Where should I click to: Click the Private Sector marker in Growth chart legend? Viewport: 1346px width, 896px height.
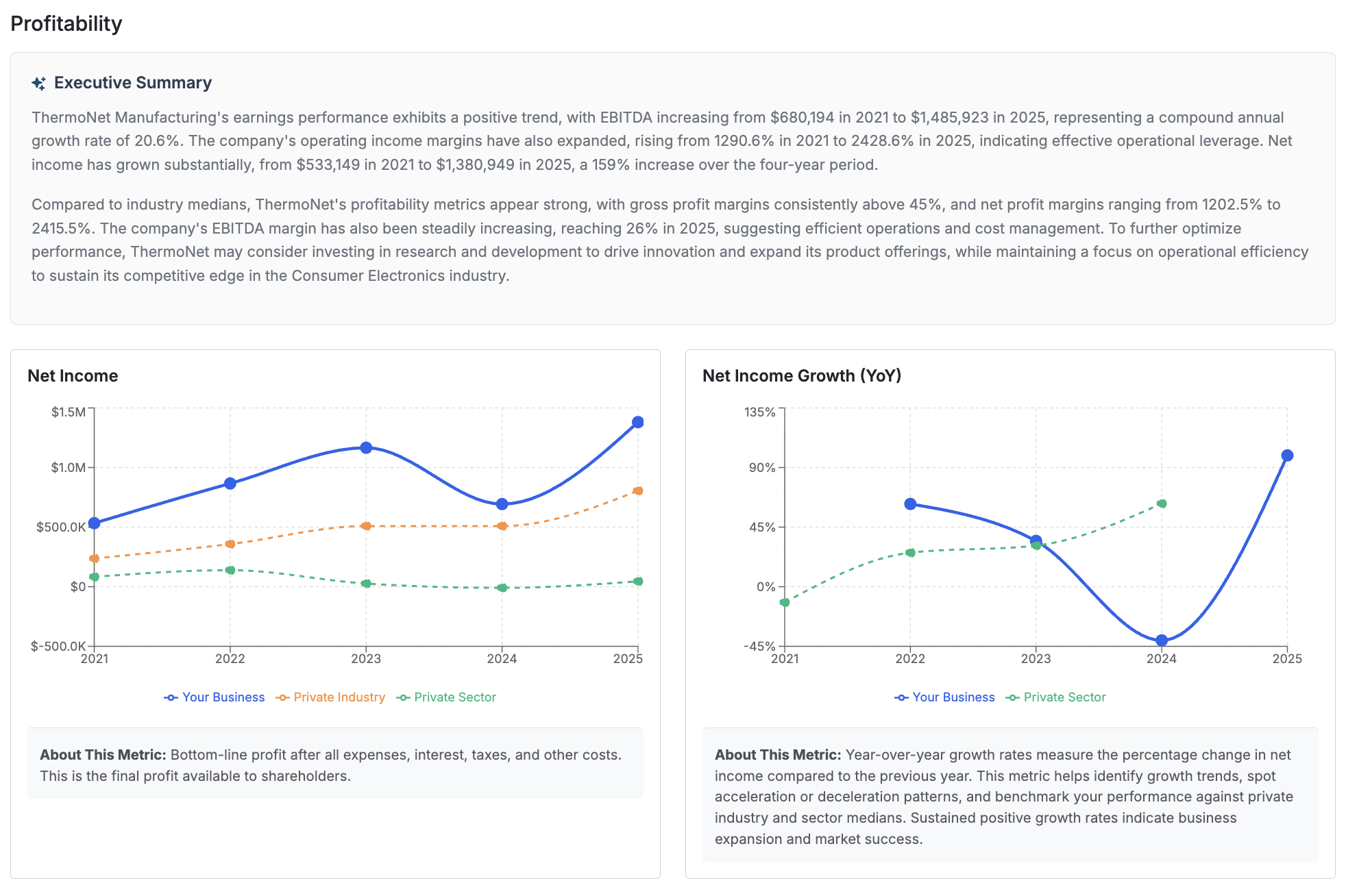point(1012,697)
